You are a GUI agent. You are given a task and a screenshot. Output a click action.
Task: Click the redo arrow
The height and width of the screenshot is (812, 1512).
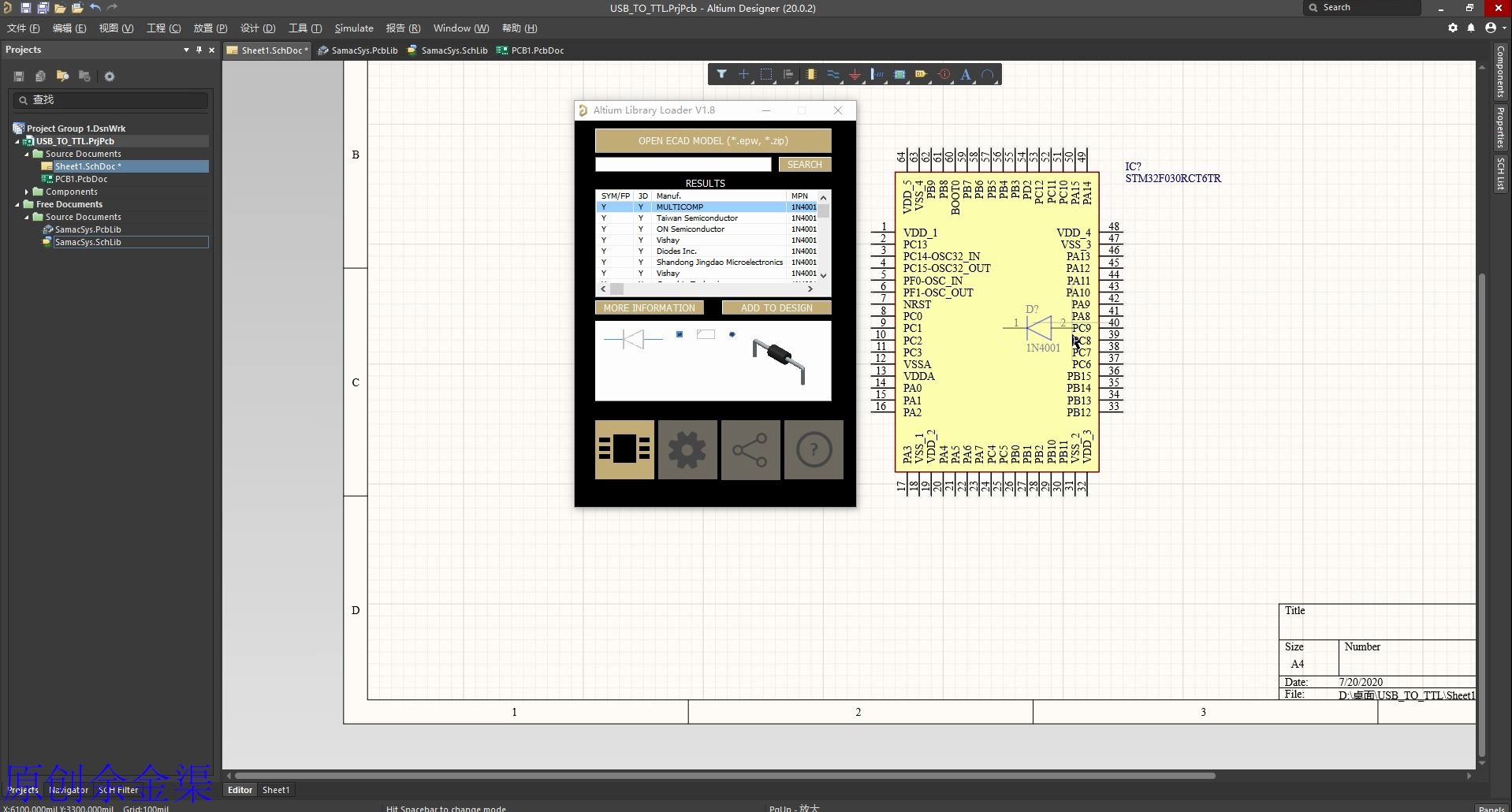[x=112, y=8]
